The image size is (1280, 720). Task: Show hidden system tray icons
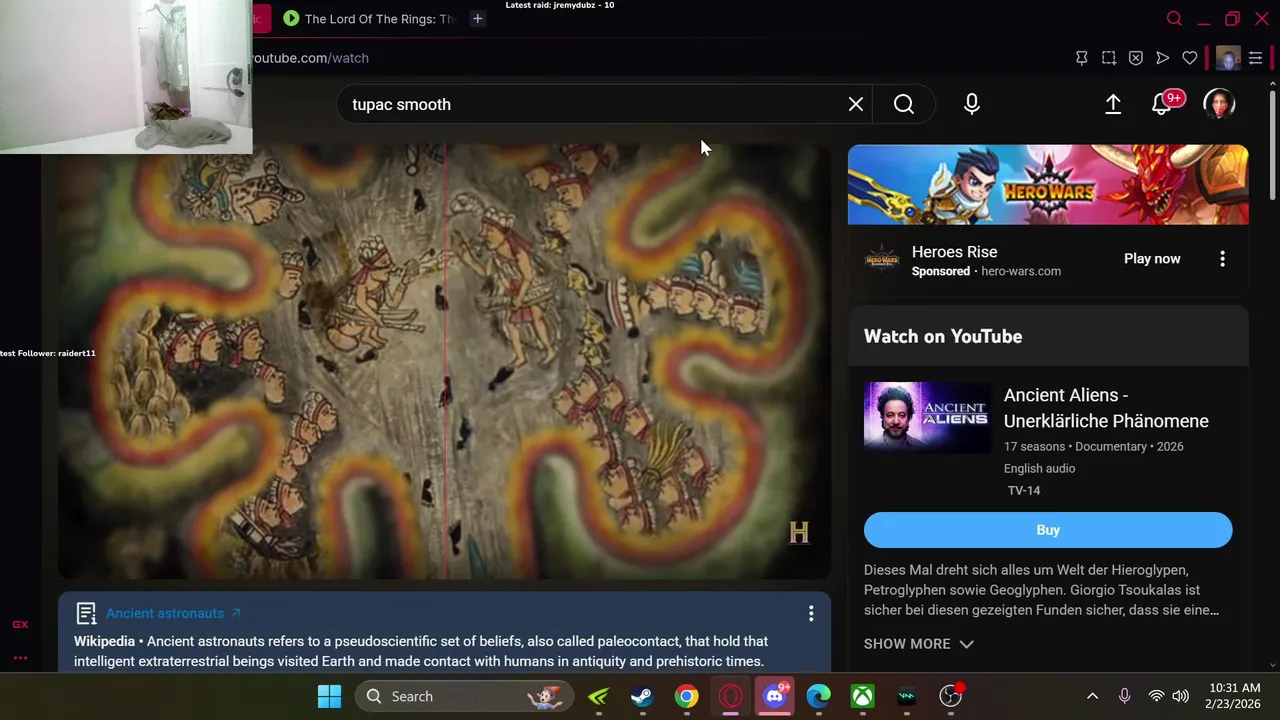(1092, 696)
